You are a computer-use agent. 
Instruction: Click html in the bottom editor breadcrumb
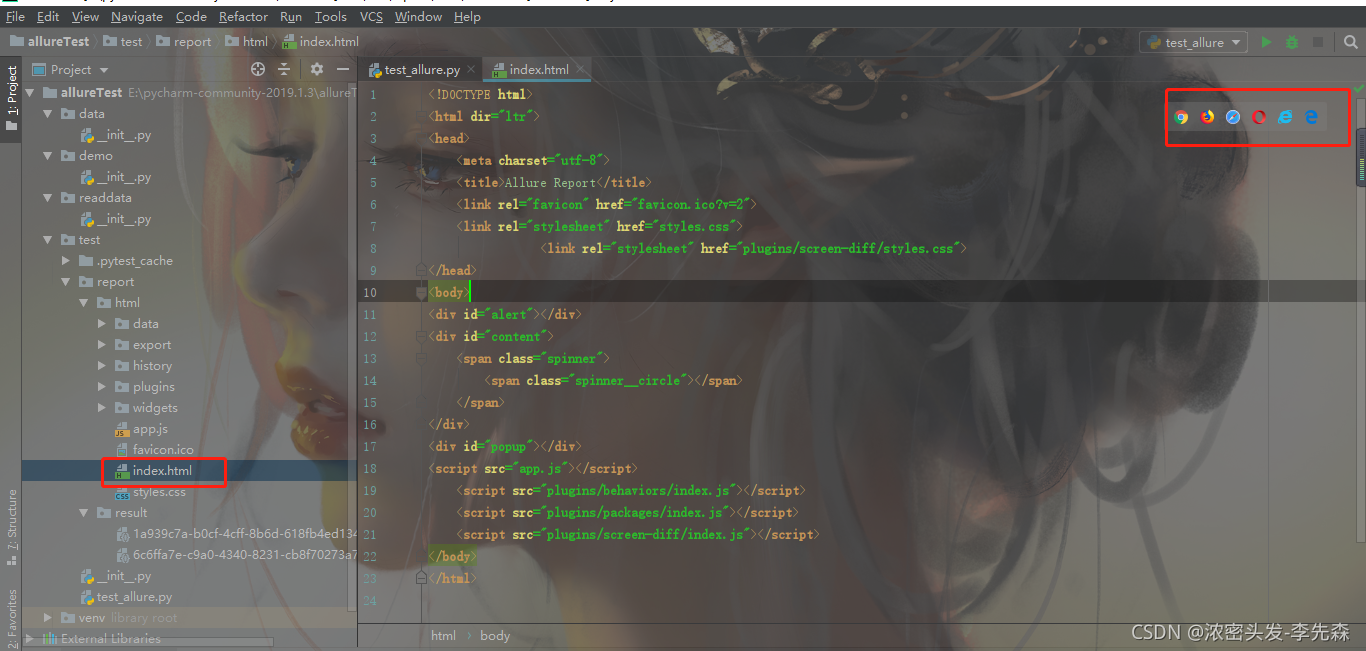(443, 635)
